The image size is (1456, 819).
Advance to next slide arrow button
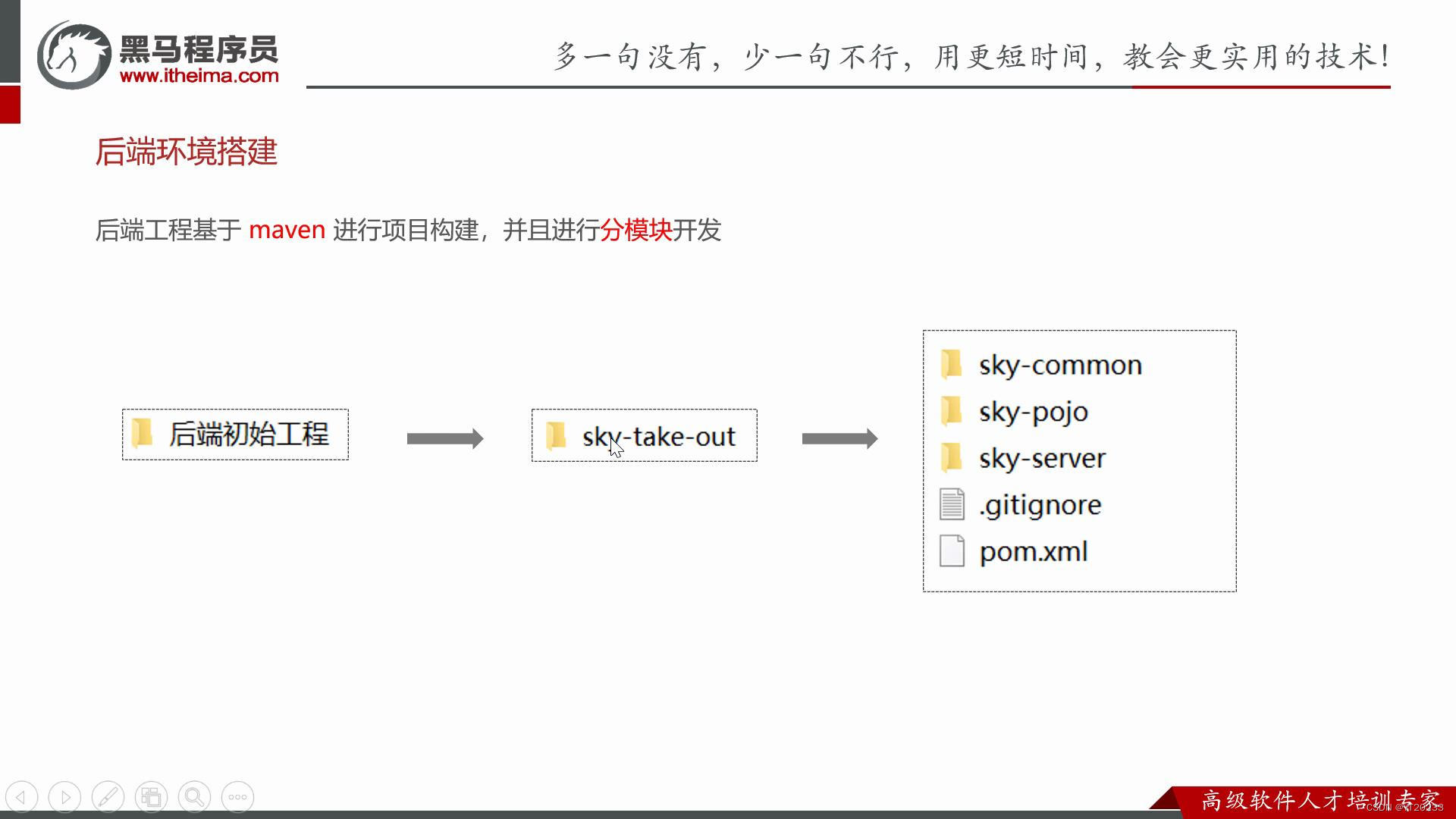pyautogui.click(x=65, y=797)
